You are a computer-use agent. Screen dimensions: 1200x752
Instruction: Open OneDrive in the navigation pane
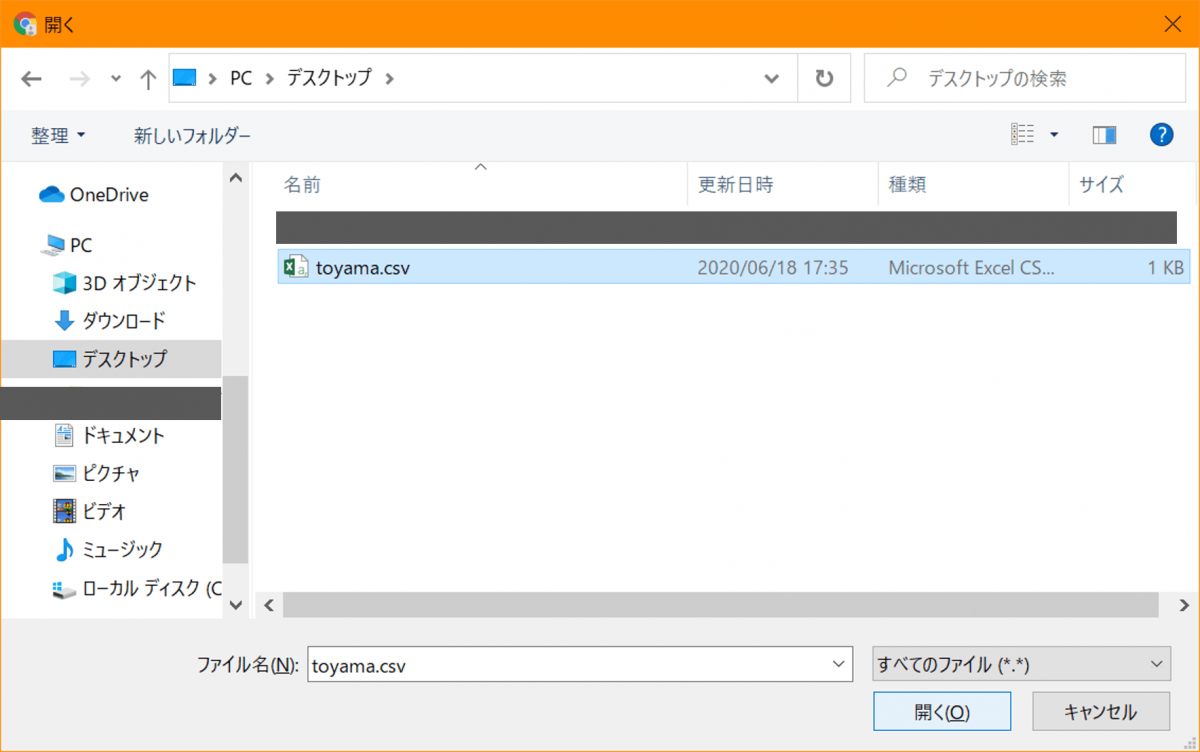click(108, 195)
